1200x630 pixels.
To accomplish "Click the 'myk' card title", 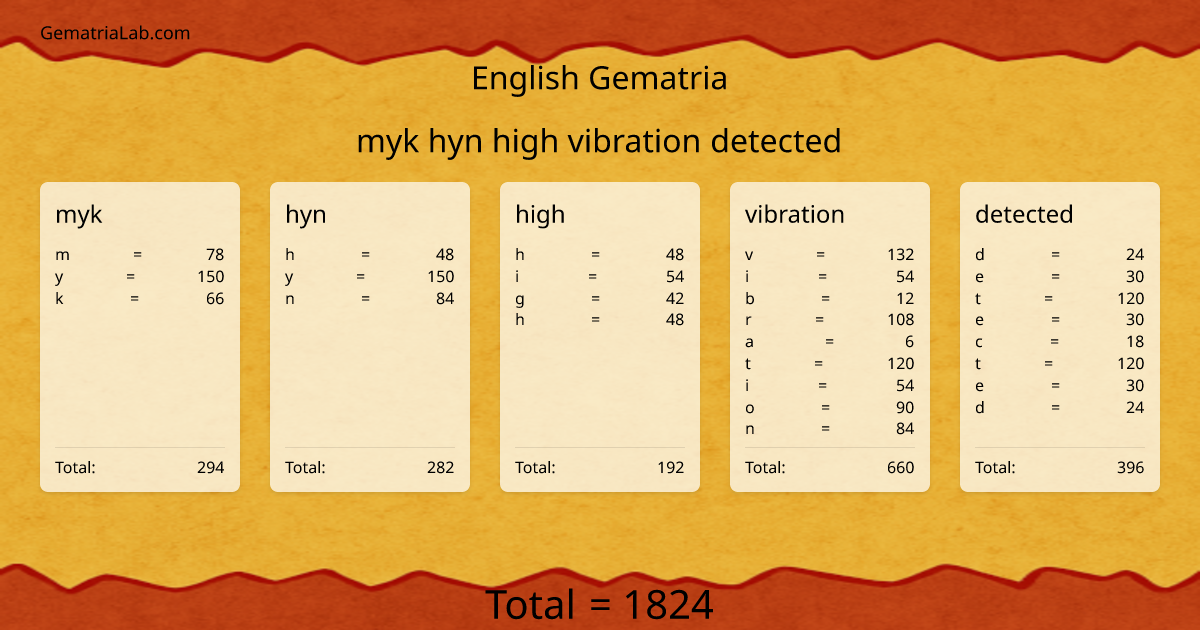I will 79,215.
